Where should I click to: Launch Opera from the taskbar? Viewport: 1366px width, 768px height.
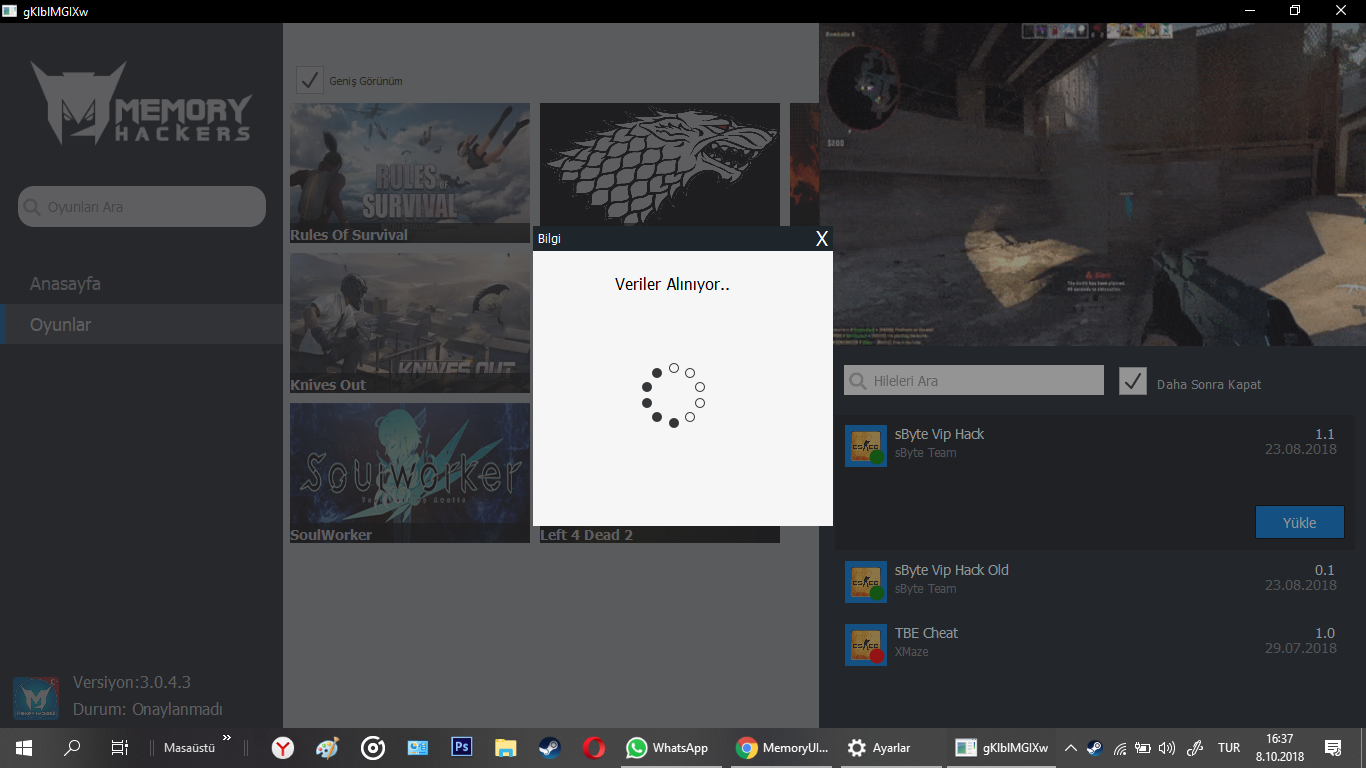click(594, 748)
